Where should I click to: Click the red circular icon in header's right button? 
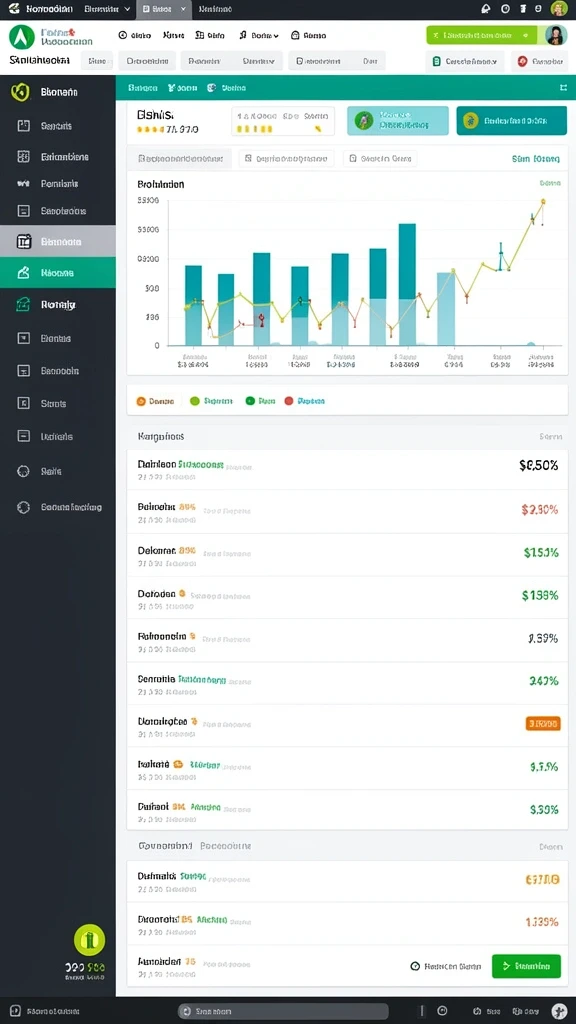click(522, 61)
